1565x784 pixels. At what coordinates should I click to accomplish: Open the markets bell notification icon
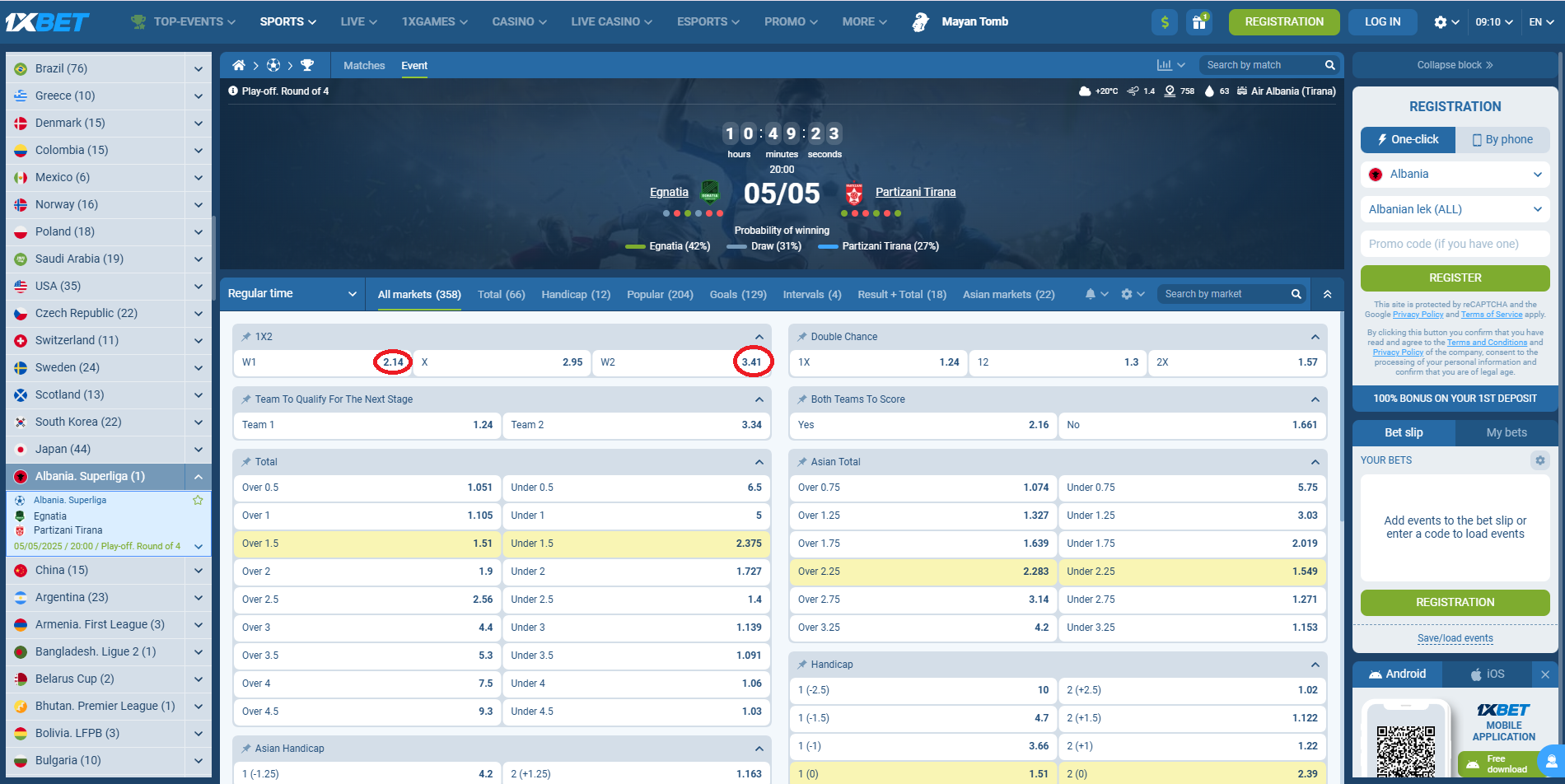(x=1091, y=294)
